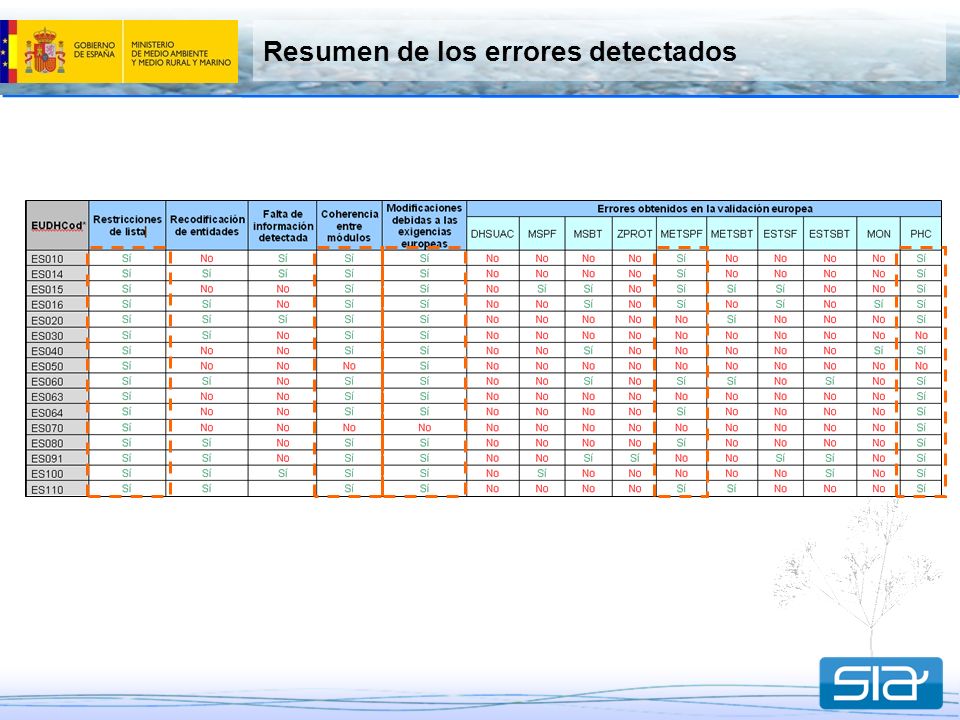The height and width of the screenshot is (720, 960).
Task: Select row label ES020
Action: [x=47, y=320]
